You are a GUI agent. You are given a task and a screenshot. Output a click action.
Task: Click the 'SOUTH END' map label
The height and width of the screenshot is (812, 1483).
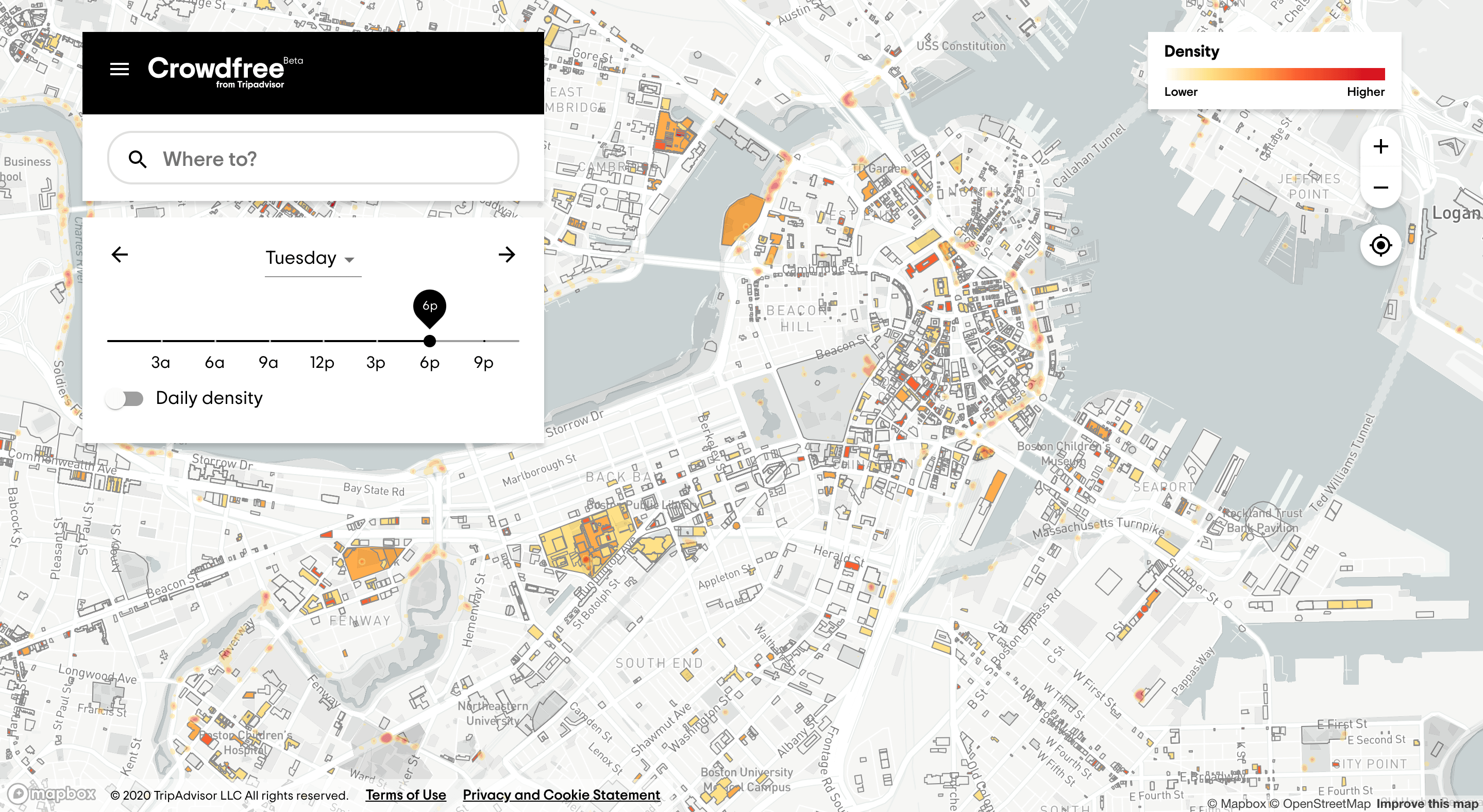click(659, 663)
